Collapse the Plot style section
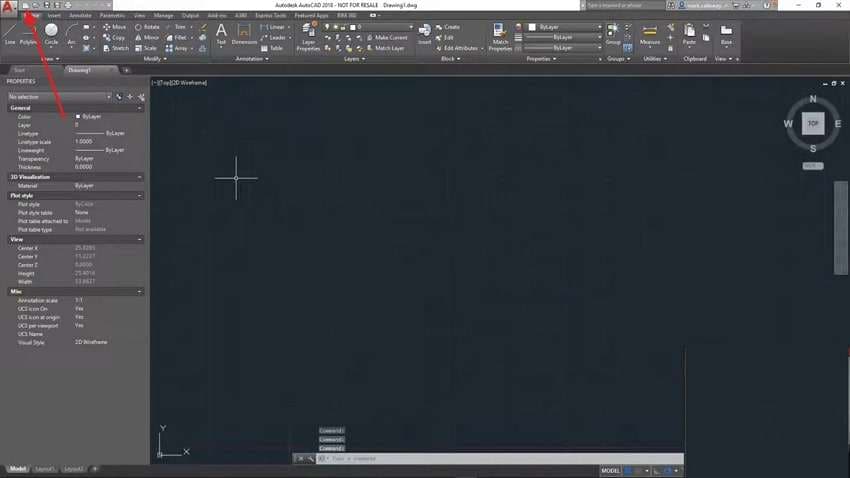 click(139, 196)
